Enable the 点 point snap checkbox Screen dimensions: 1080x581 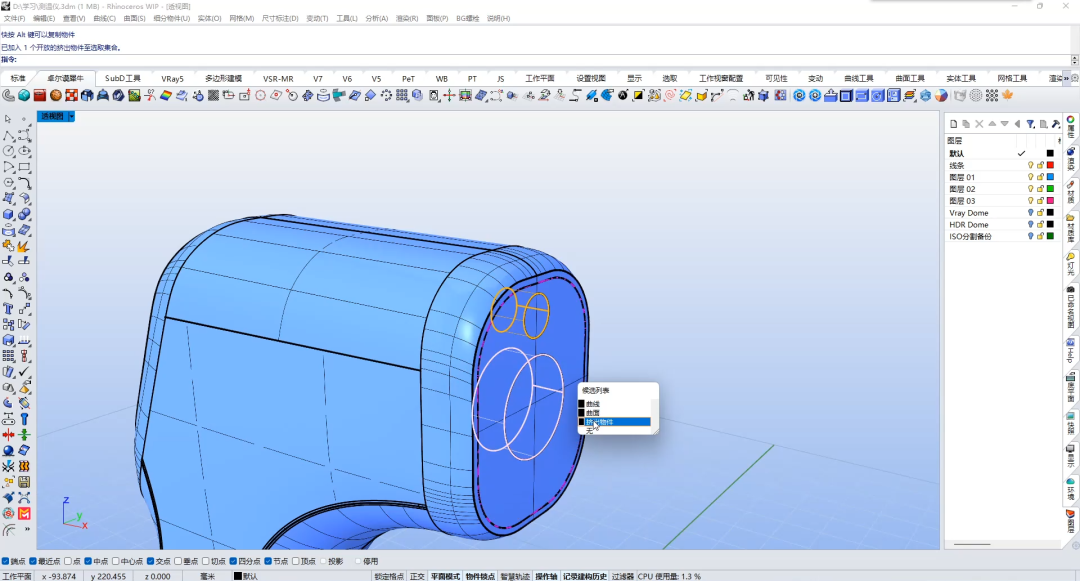(x=68, y=562)
